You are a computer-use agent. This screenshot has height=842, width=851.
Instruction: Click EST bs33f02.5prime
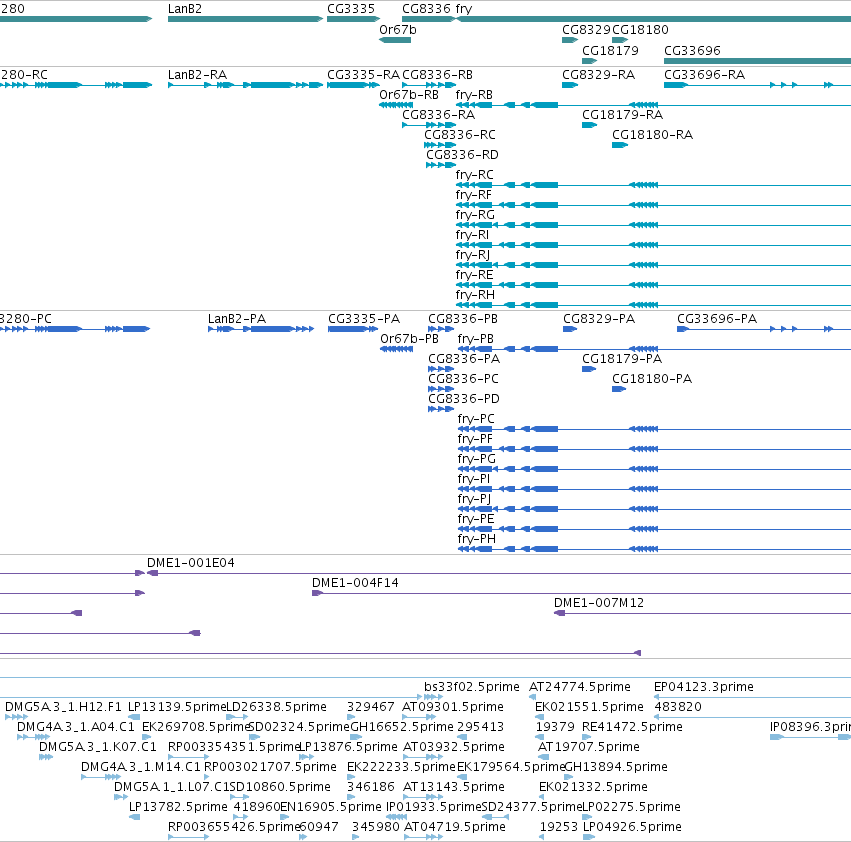pos(433,697)
